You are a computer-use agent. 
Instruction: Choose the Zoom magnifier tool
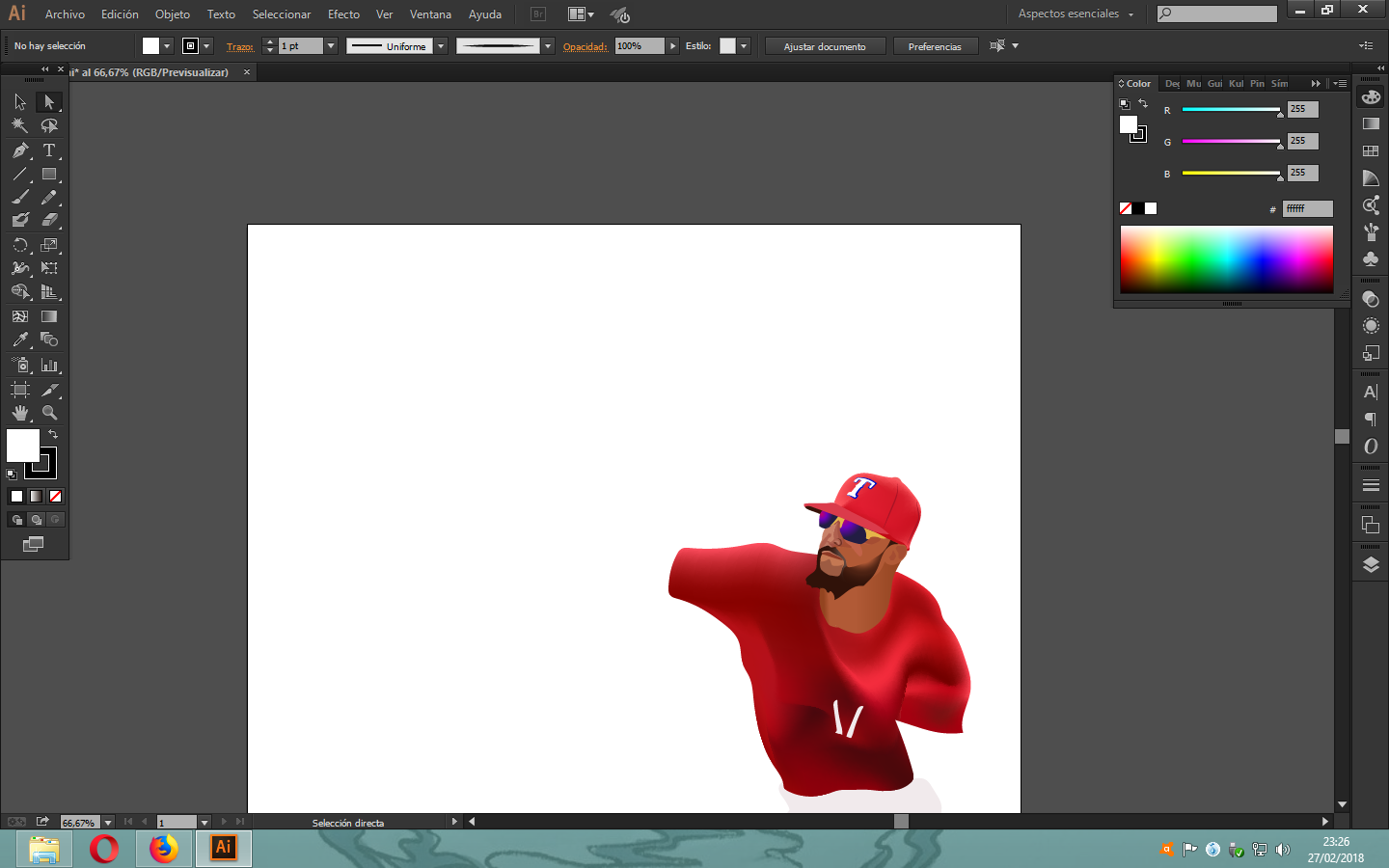(x=49, y=413)
